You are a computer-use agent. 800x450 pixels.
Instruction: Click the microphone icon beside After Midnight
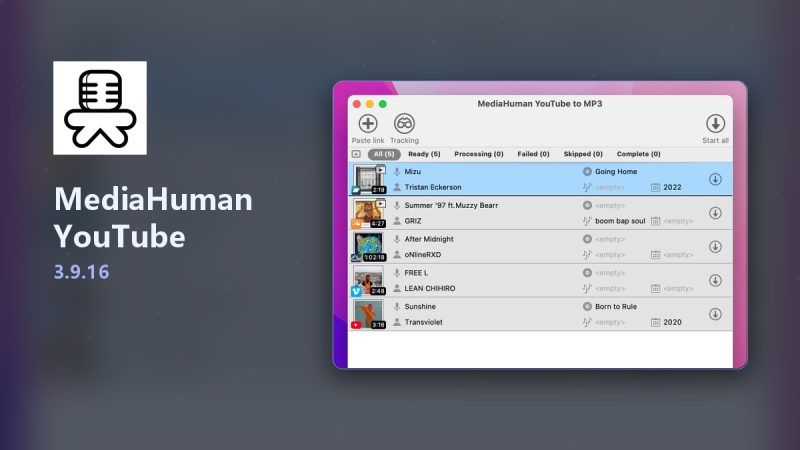pos(396,239)
